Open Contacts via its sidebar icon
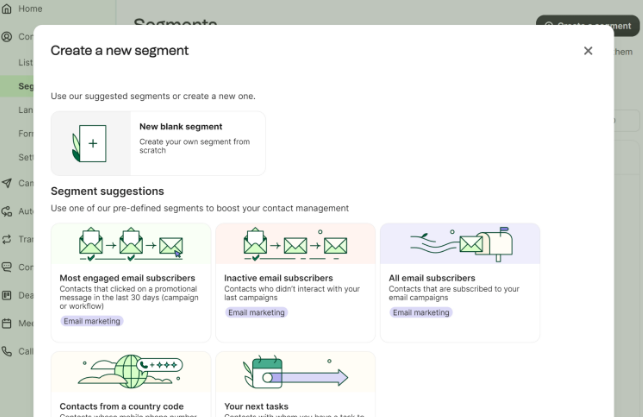 (x=8, y=37)
